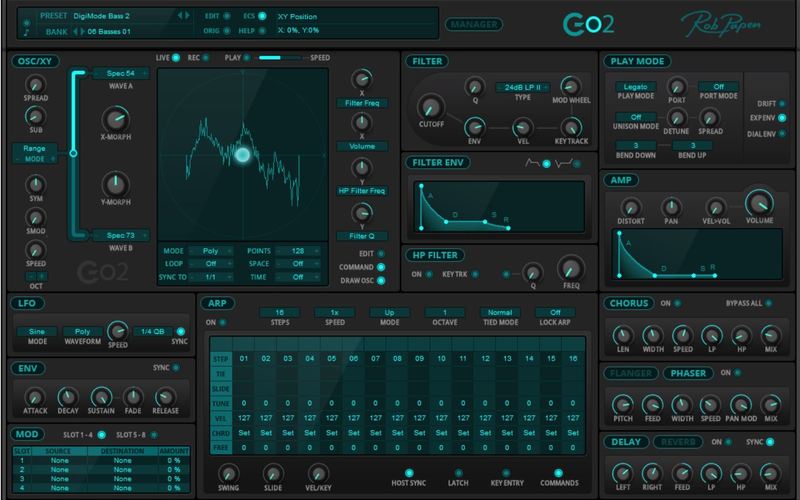Click the DISTORT knob
Viewport: 800px width, 500px height.
[631, 208]
